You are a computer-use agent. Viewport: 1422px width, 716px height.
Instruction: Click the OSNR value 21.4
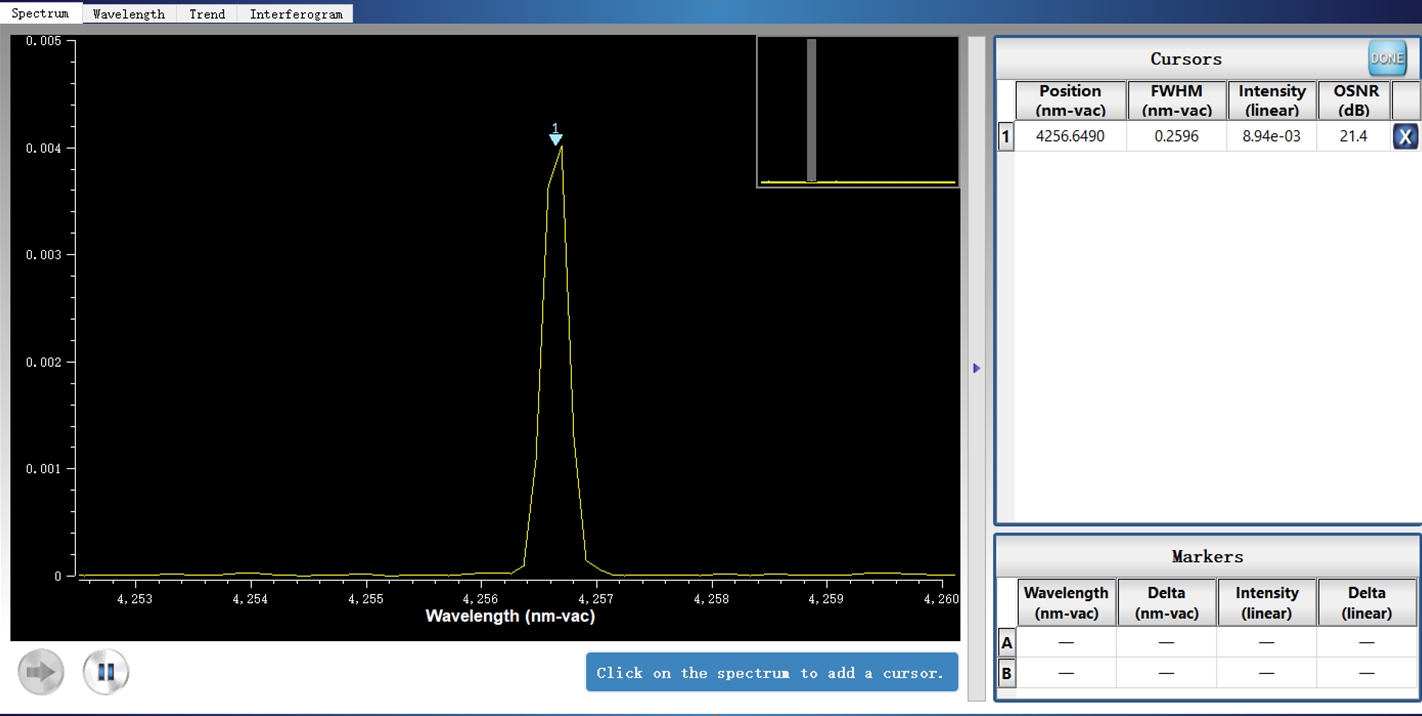click(x=1353, y=136)
